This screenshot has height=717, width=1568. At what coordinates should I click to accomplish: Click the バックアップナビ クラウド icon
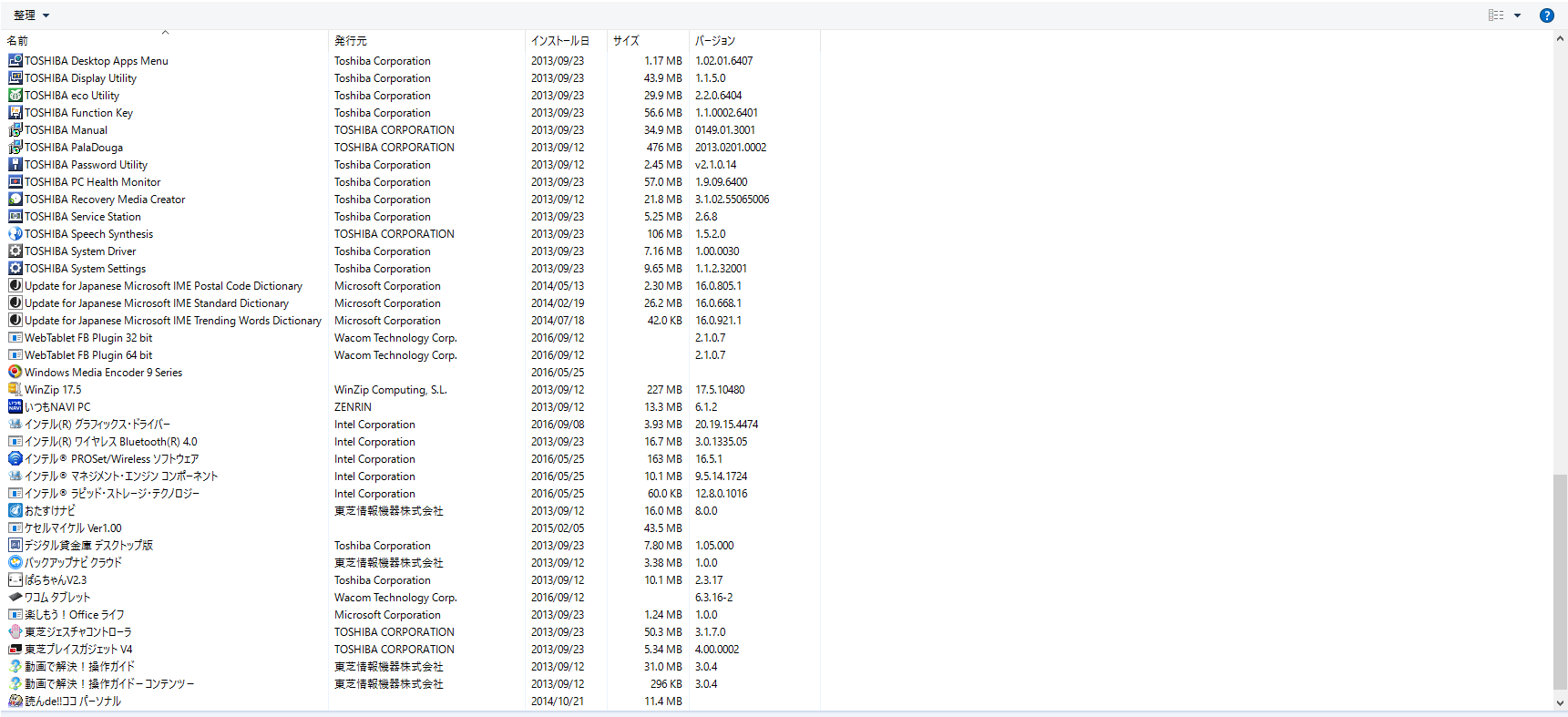click(x=15, y=563)
